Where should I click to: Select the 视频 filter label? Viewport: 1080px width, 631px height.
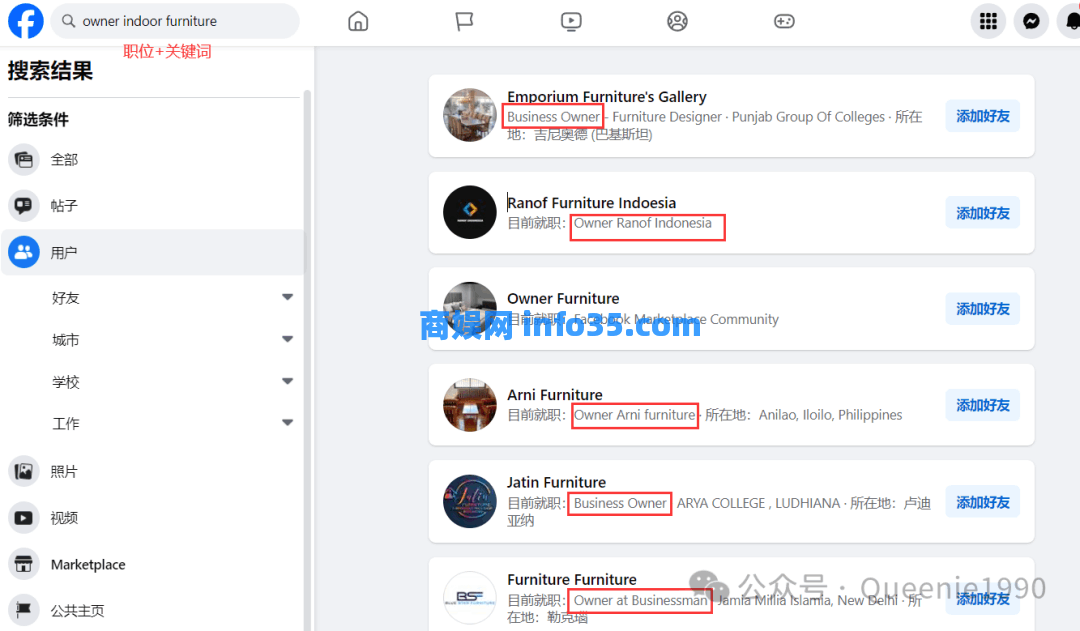tap(64, 518)
